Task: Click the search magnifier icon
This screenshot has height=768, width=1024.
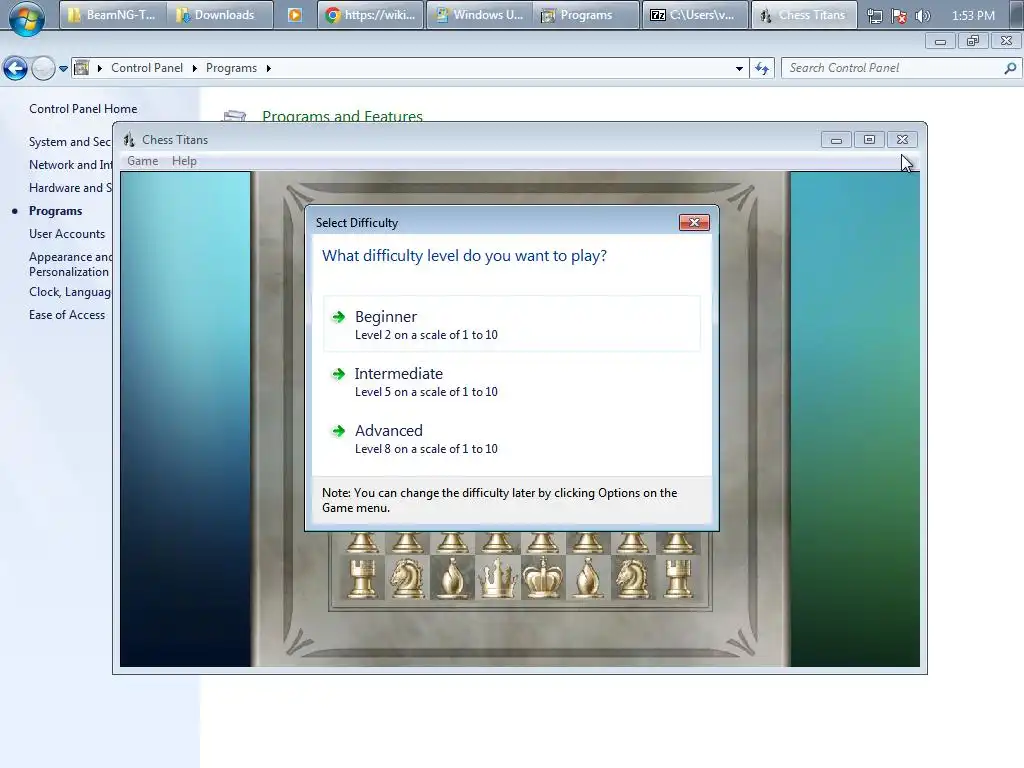Action: pyautogui.click(x=1010, y=68)
